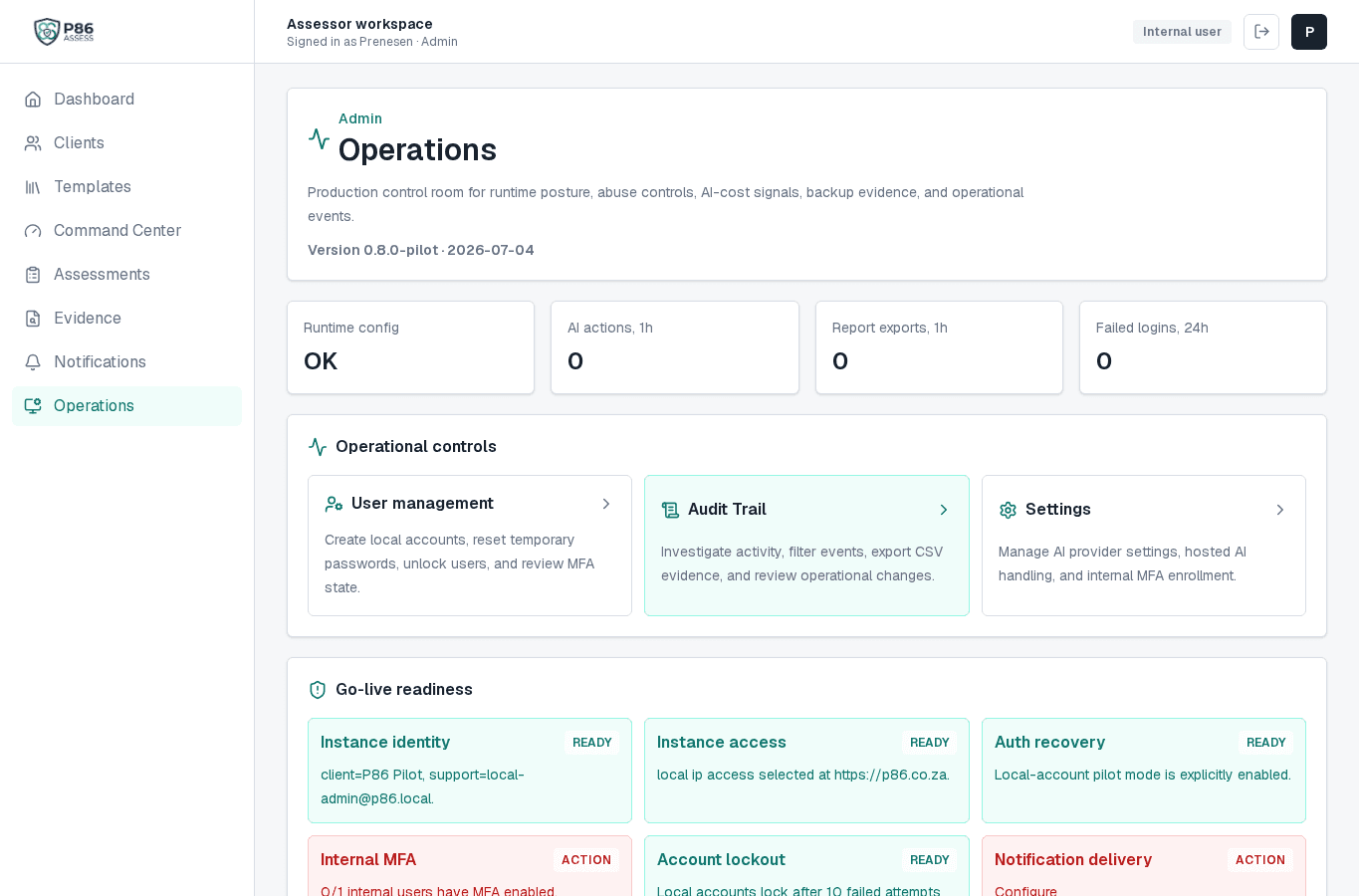The height and width of the screenshot is (896, 1359).
Task: Click the User management person-cog icon
Action: click(334, 504)
